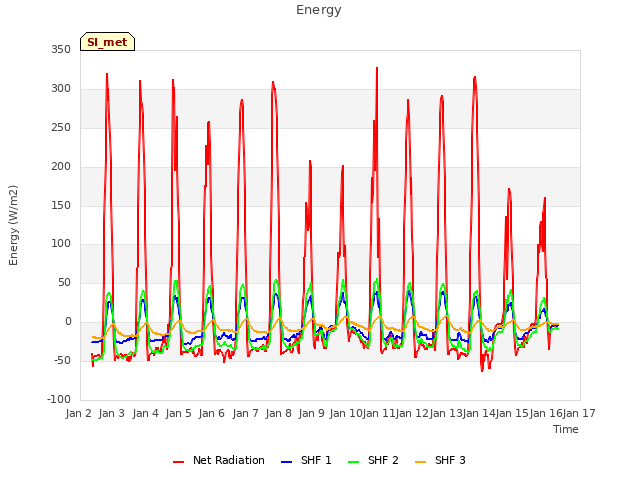Click the green SHF 2 legend swatch

tap(353, 462)
